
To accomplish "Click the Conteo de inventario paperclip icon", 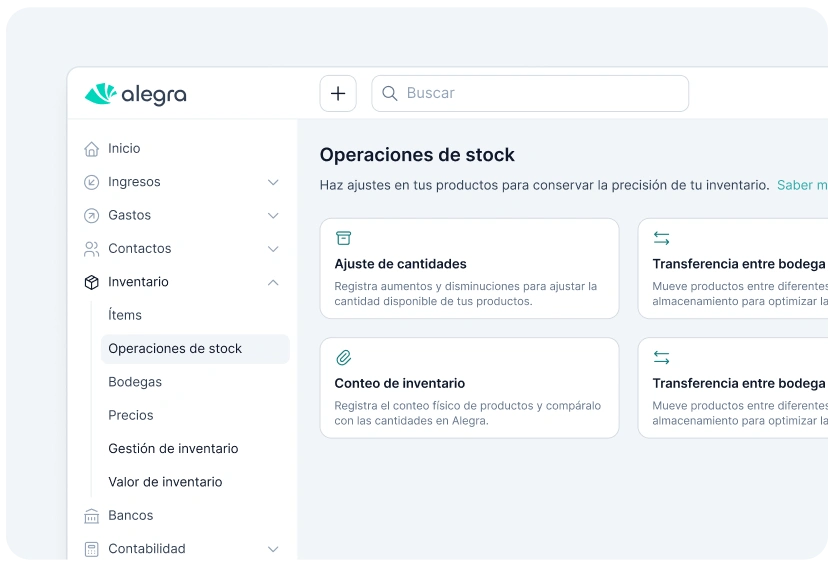I will click(344, 357).
